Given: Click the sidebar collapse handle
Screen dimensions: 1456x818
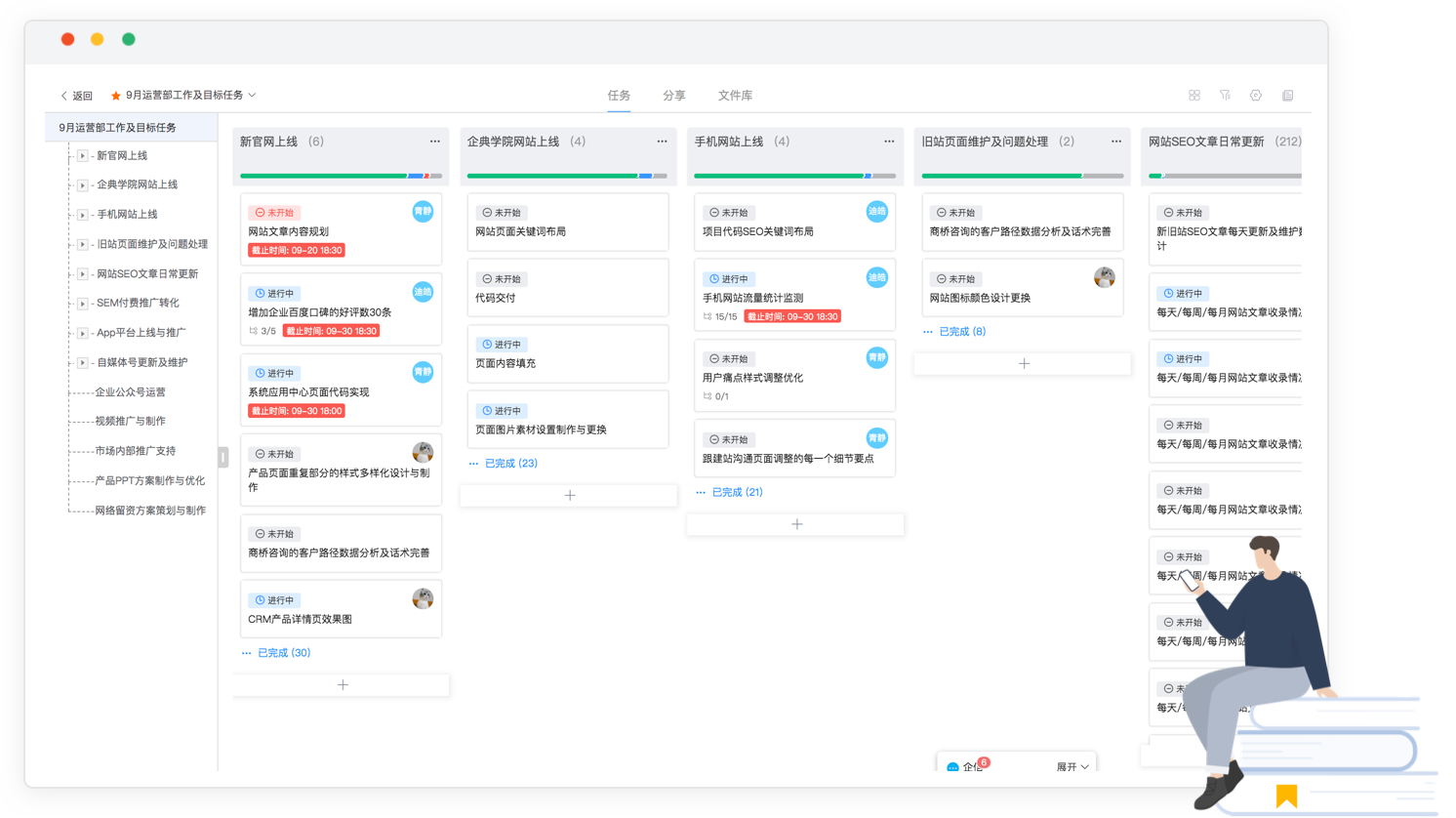Looking at the screenshot, I should click(223, 456).
